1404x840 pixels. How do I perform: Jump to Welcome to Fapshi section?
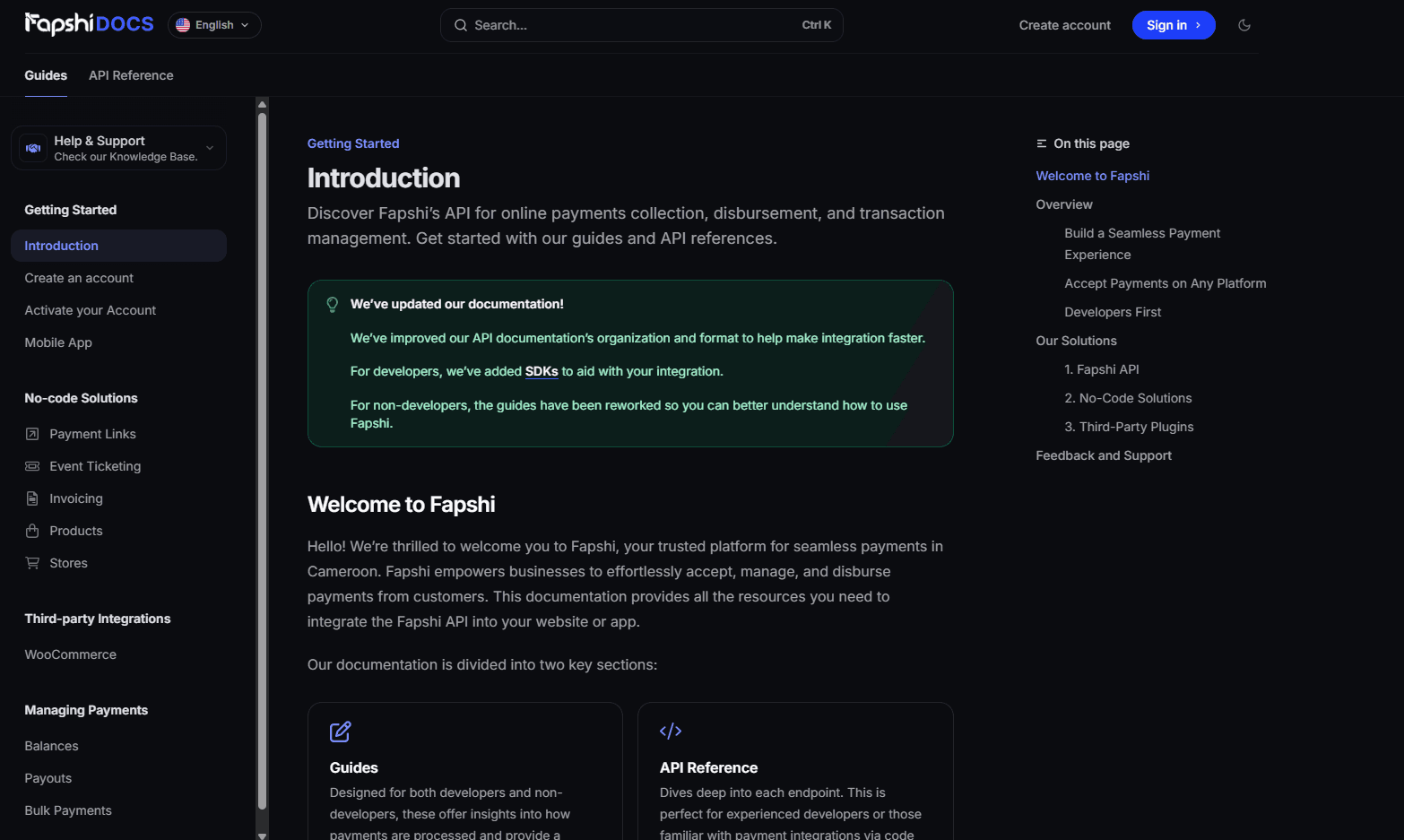click(x=1093, y=176)
